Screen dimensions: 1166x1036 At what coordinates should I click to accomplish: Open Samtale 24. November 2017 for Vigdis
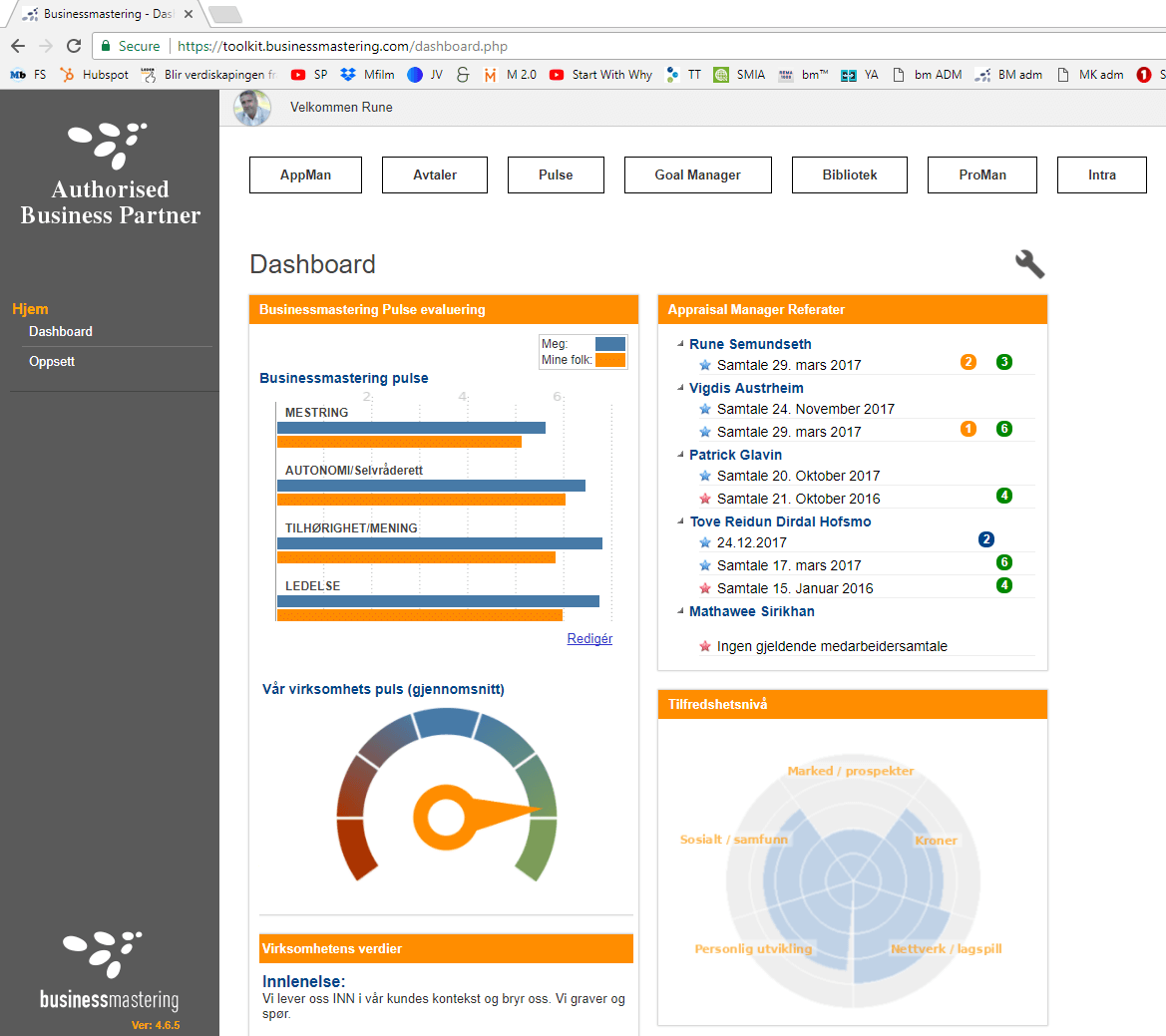point(805,409)
